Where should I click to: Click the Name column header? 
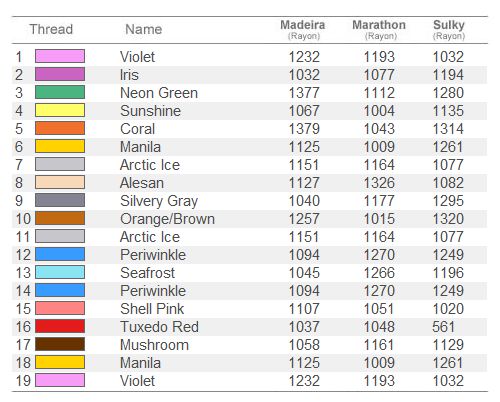(144, 29)
